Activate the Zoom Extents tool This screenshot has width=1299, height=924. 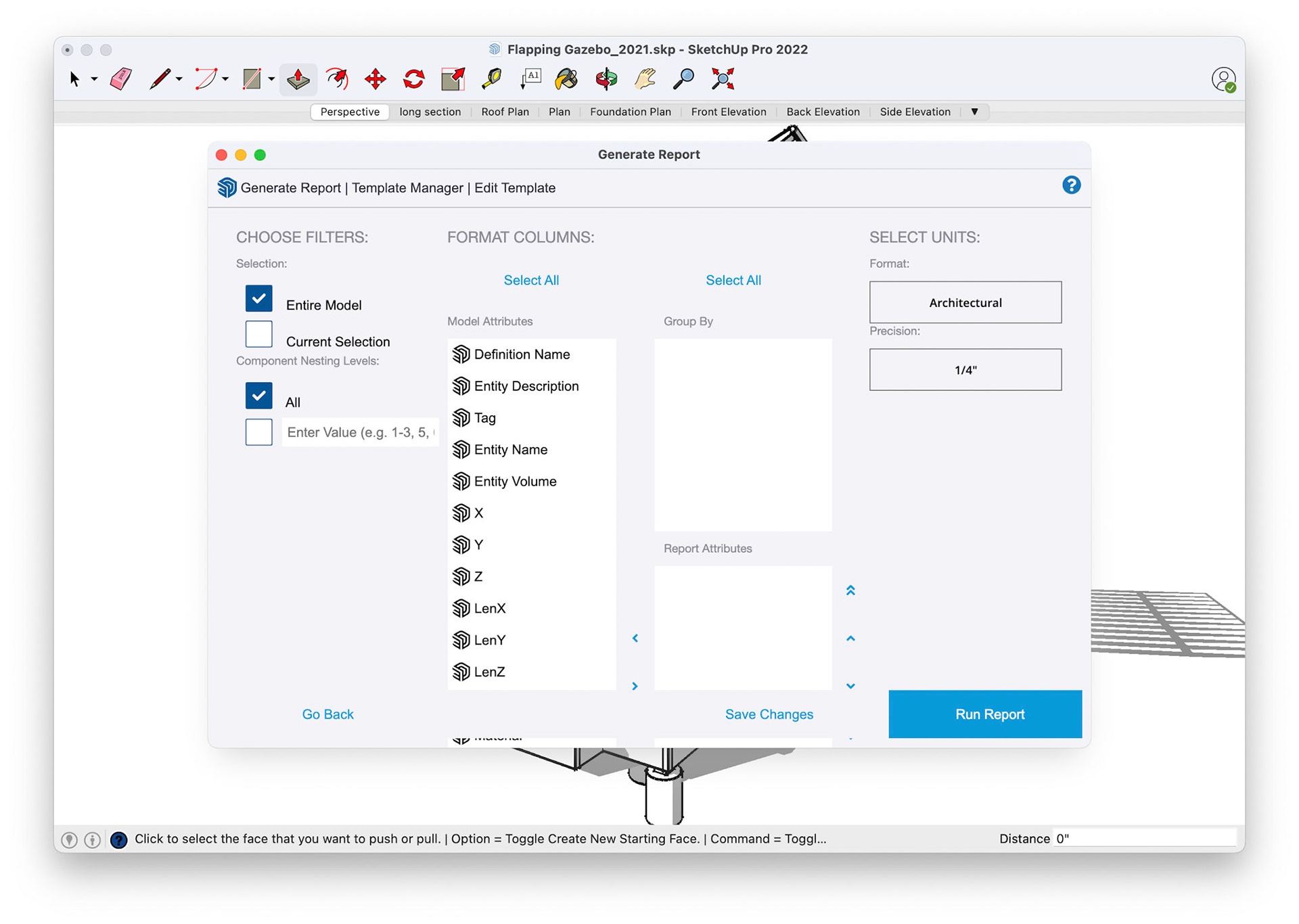coord(723,79)
